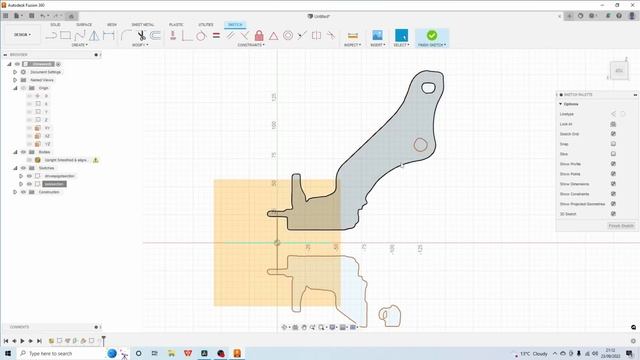The image size is (640, 360).
Task: Apply the Tangent constraint
Action: click(201, 36)
